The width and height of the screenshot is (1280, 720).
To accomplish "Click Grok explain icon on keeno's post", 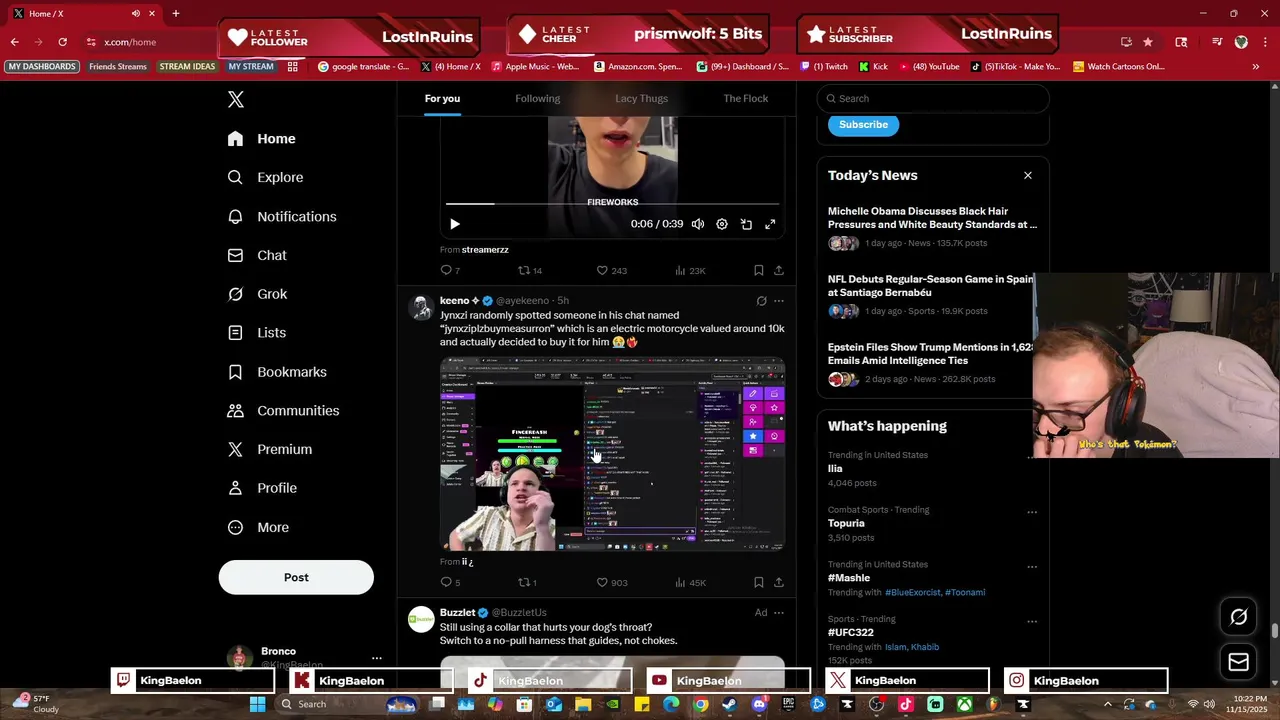I will tap(761, 301).
